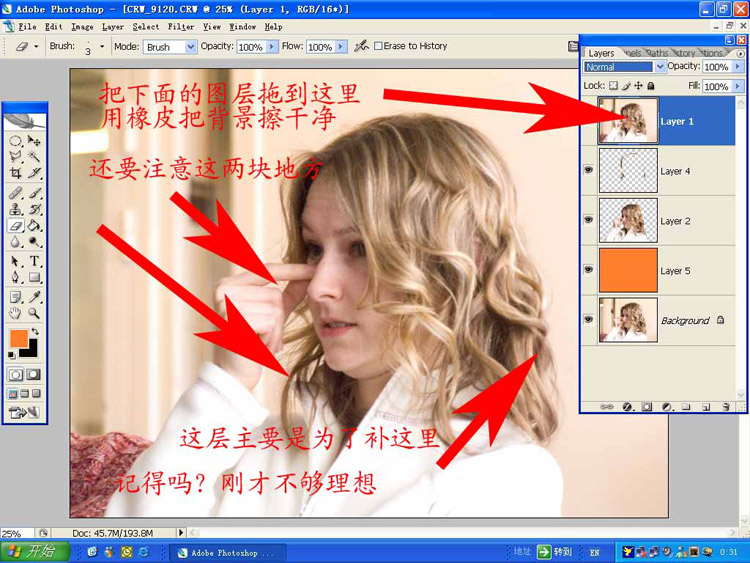The height and width of the screenshot is (563, 750).
Task: Open the Filter menu
Action: pos(181,27)
